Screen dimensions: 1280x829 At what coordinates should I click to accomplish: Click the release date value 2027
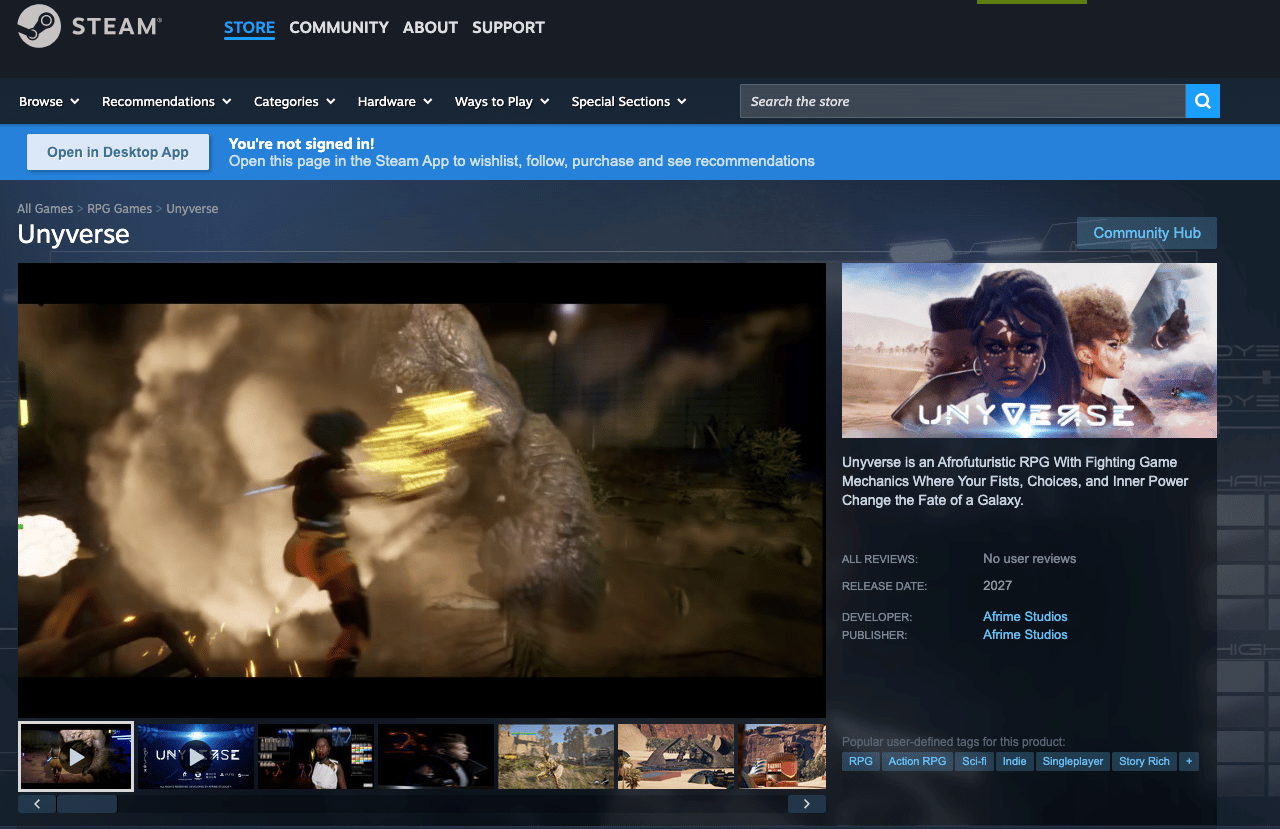click(x=997, y=585)
